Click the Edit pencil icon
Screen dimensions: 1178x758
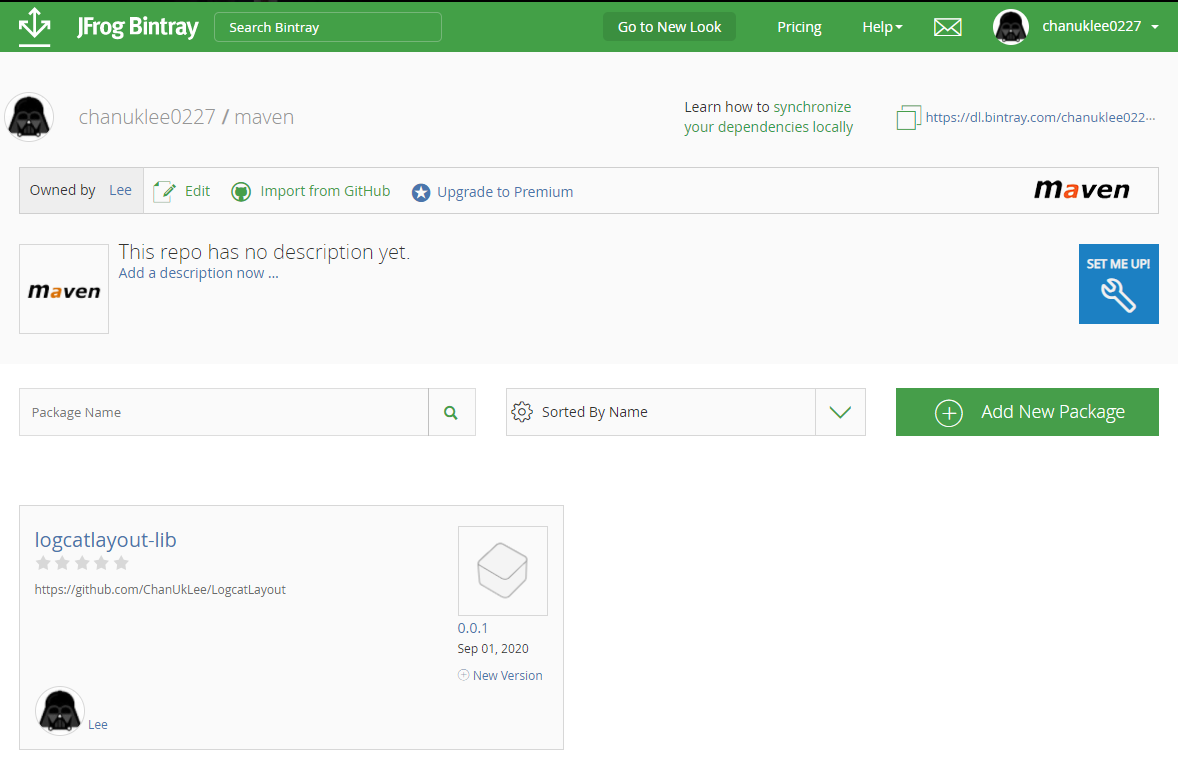(x=165, y=192)
